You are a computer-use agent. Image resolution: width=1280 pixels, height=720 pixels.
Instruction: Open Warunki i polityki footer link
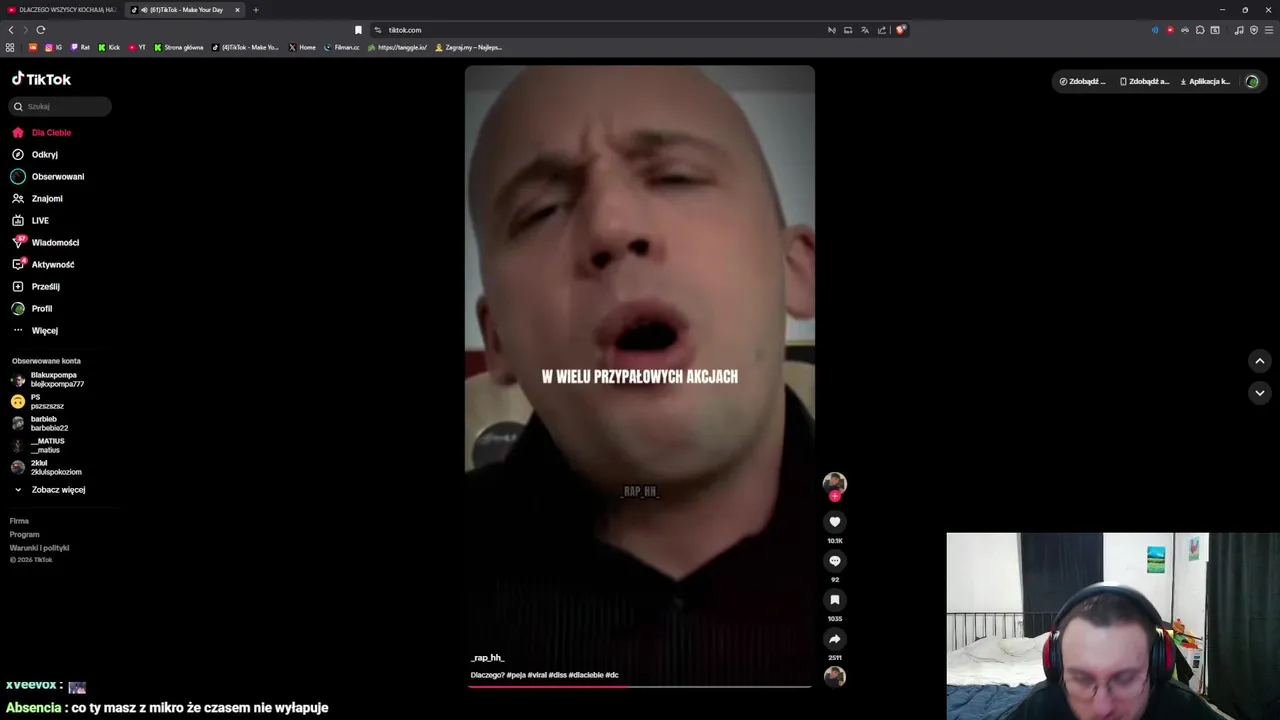coord(39,548)
